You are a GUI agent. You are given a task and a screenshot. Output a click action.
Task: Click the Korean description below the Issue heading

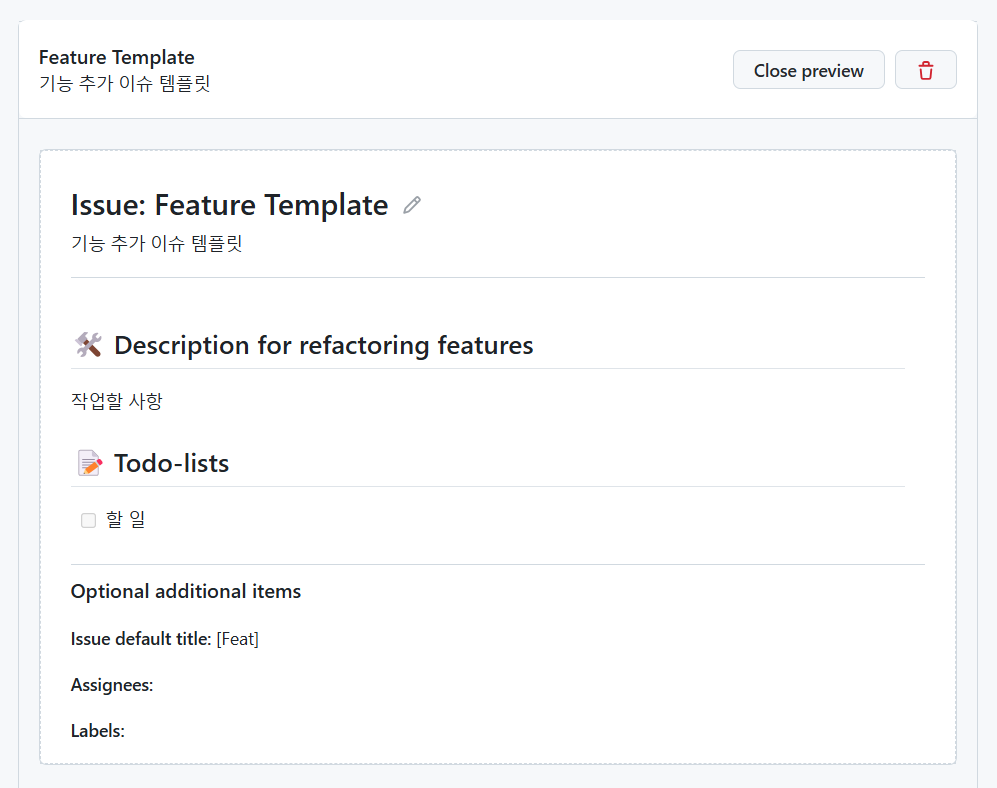tap(156, 243)
